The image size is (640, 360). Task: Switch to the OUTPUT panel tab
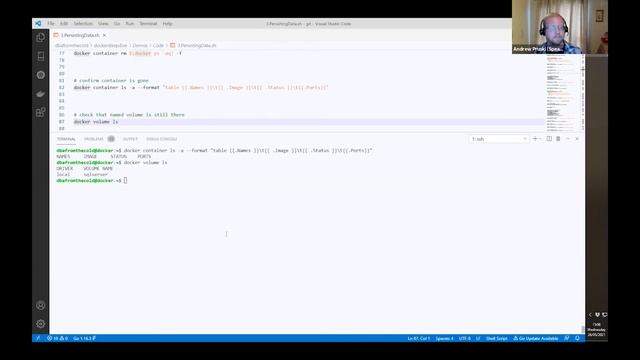[x=130, y=139]
